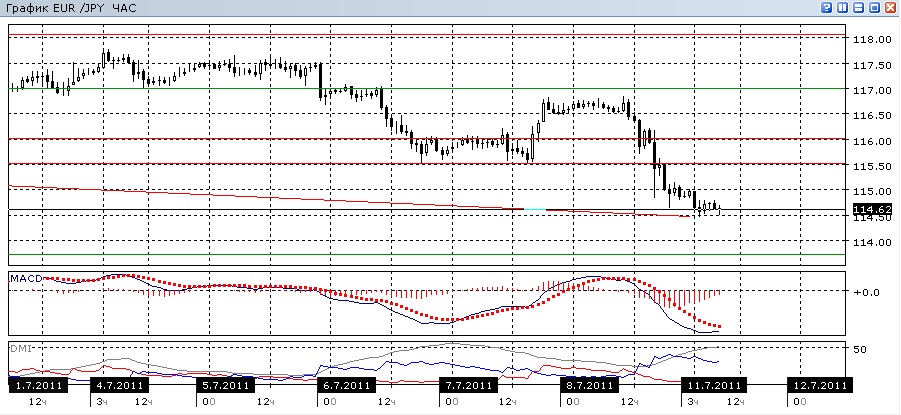The image size is (901, 415).
Task: Close the EUR/JPY chart window
Action: coord(890,7)
